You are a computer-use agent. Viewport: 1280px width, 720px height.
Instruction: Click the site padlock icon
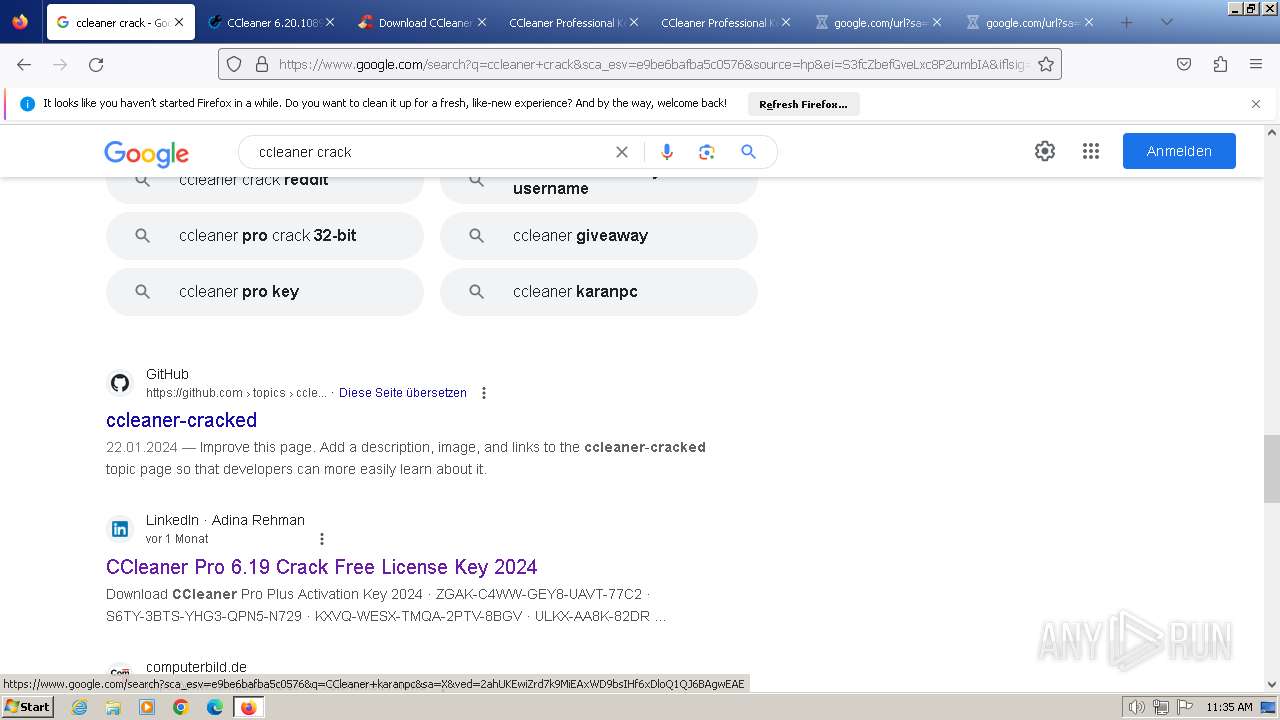point(262,64)
